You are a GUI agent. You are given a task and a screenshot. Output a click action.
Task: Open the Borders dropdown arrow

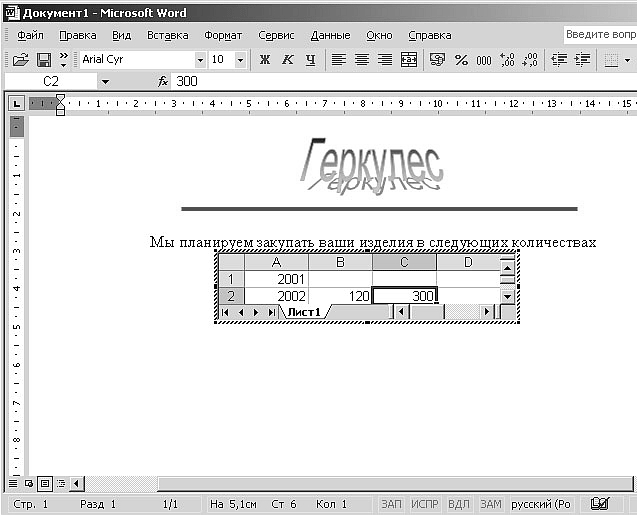(x=628, y=61)
